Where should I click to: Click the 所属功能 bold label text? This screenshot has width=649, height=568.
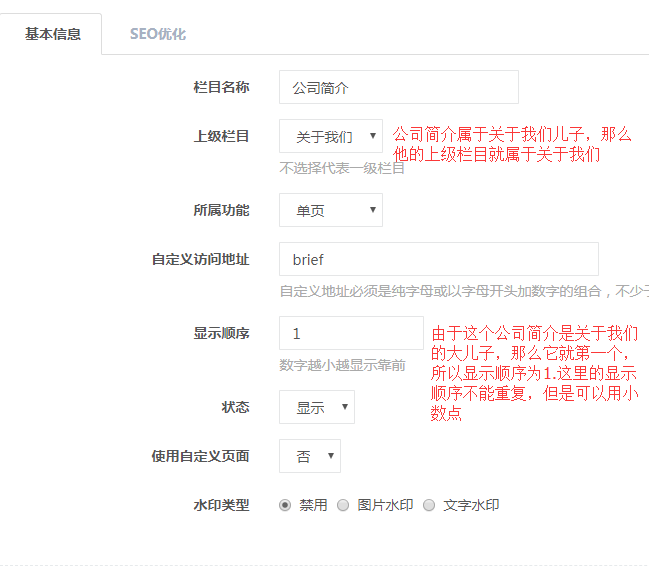[221, 210]
